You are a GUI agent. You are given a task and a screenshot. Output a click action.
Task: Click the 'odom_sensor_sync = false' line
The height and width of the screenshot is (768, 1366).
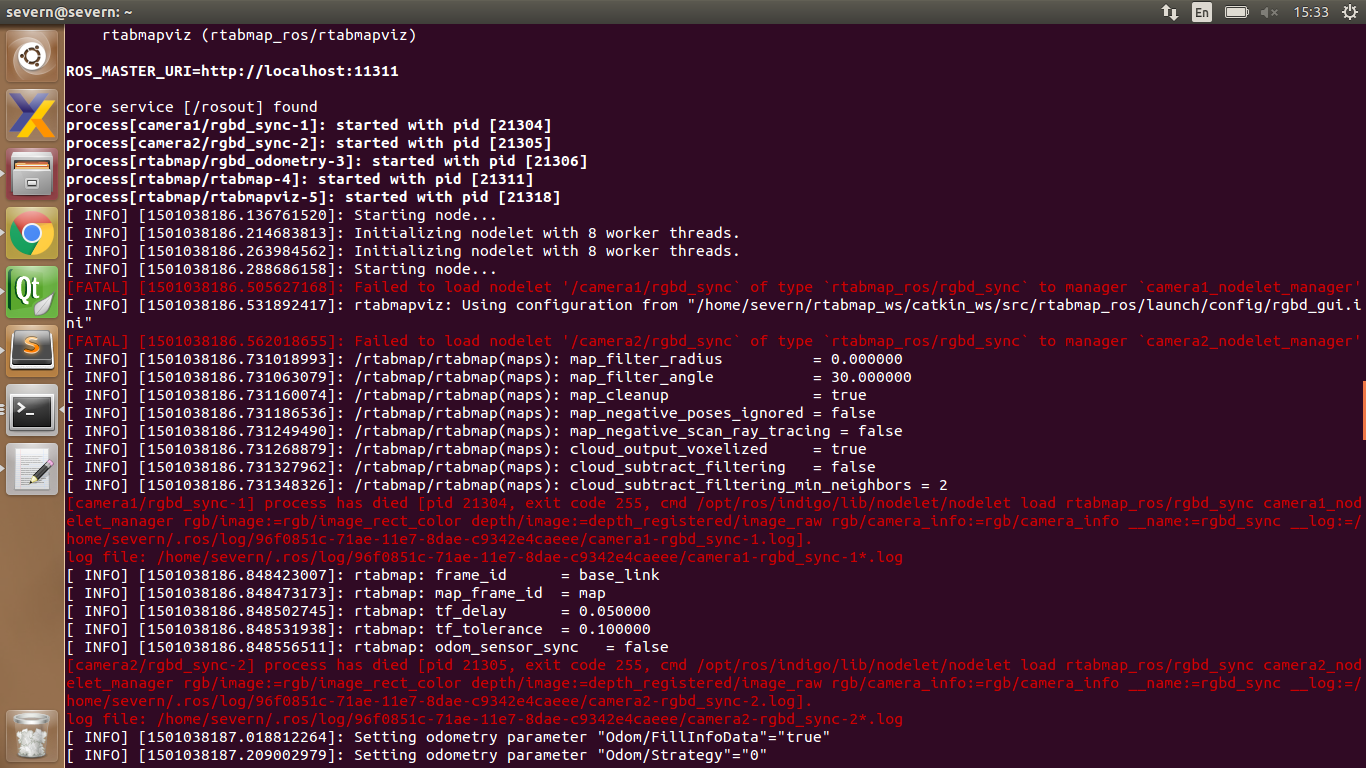(367, 647)
